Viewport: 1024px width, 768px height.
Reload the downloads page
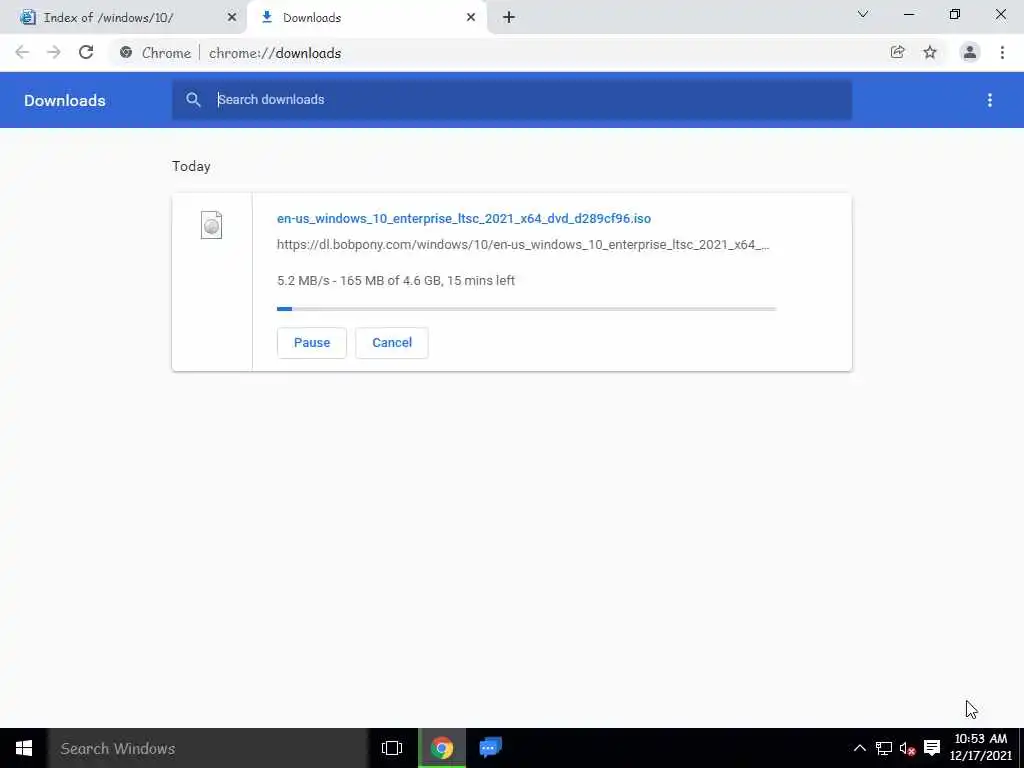point(86,52)
